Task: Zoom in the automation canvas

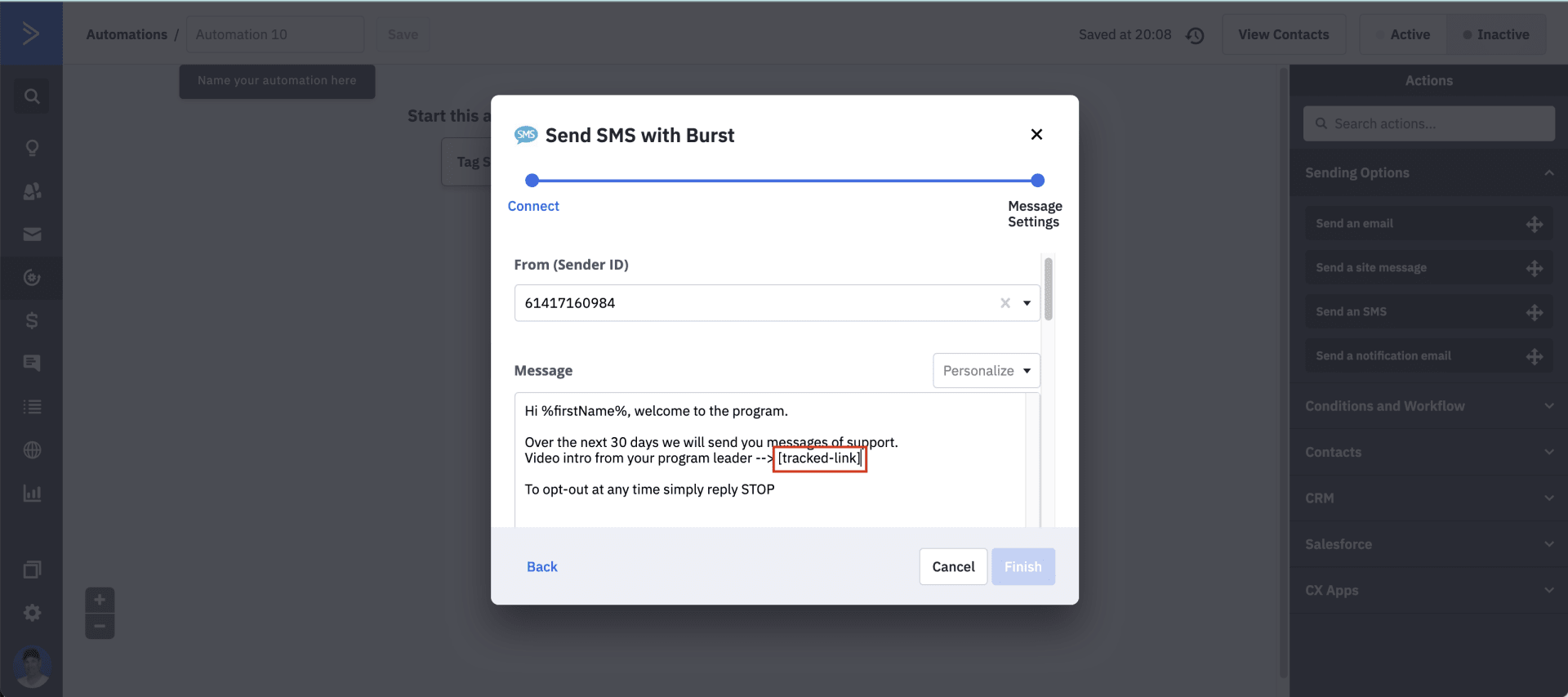Action: coord(100,600)
